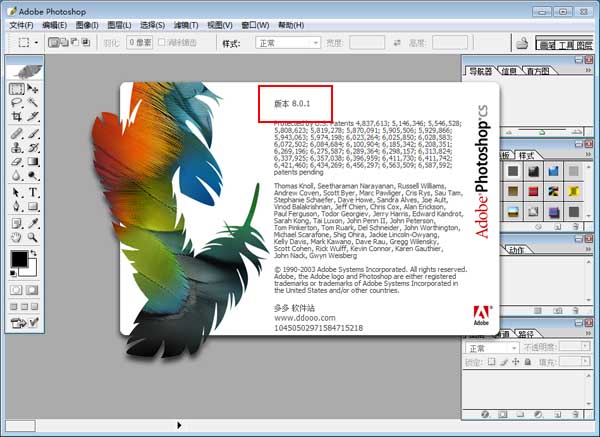This screenshot has height=437, width=600.
Task: Select the Move tool
Action: coord(33,89)
